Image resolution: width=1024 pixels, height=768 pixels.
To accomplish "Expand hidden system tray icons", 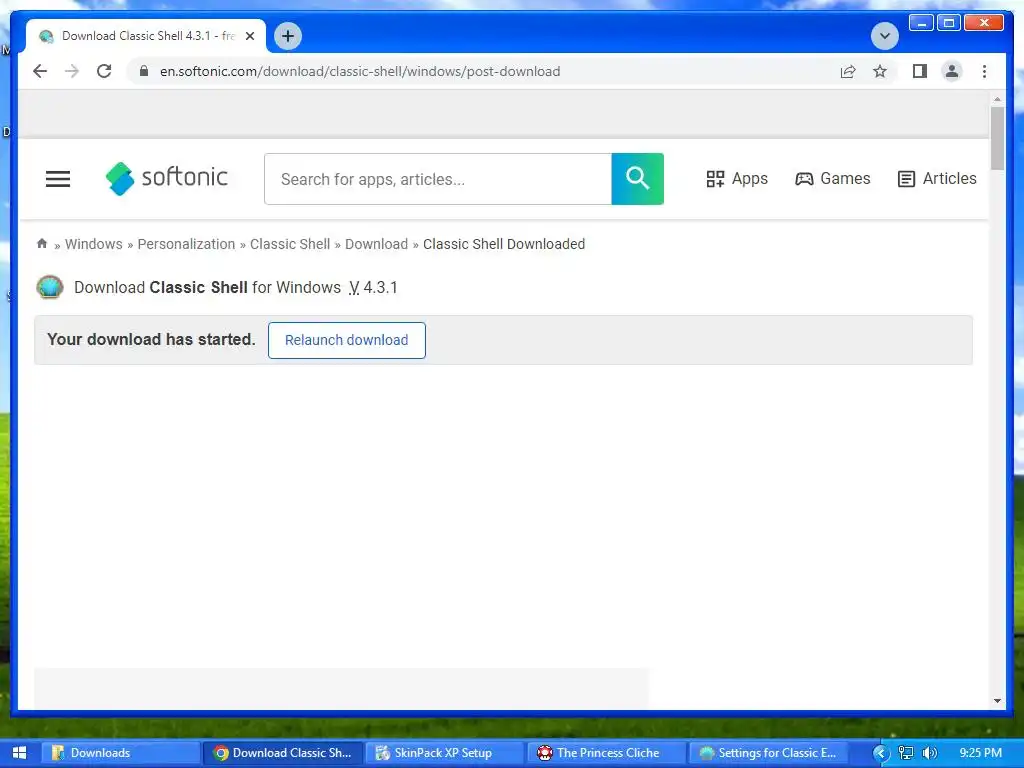I will point(880,753).
